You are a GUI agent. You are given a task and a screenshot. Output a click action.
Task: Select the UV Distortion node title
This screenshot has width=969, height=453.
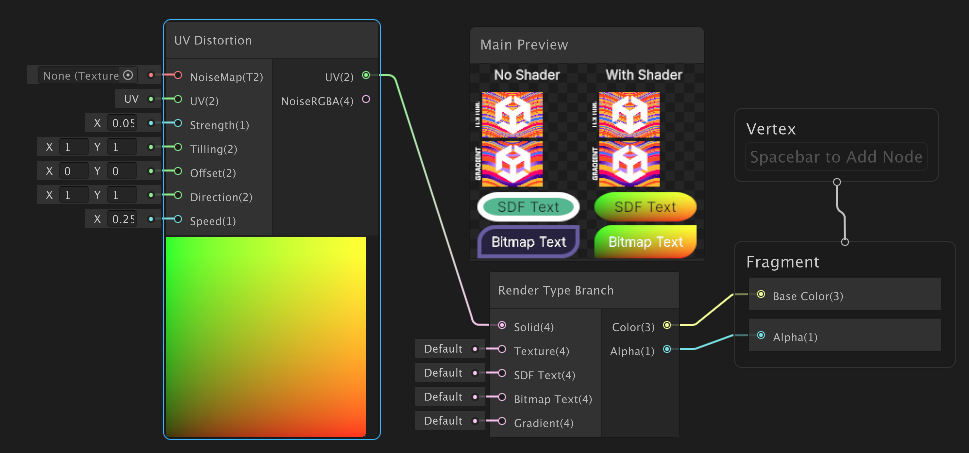click(x=213, y=41)
